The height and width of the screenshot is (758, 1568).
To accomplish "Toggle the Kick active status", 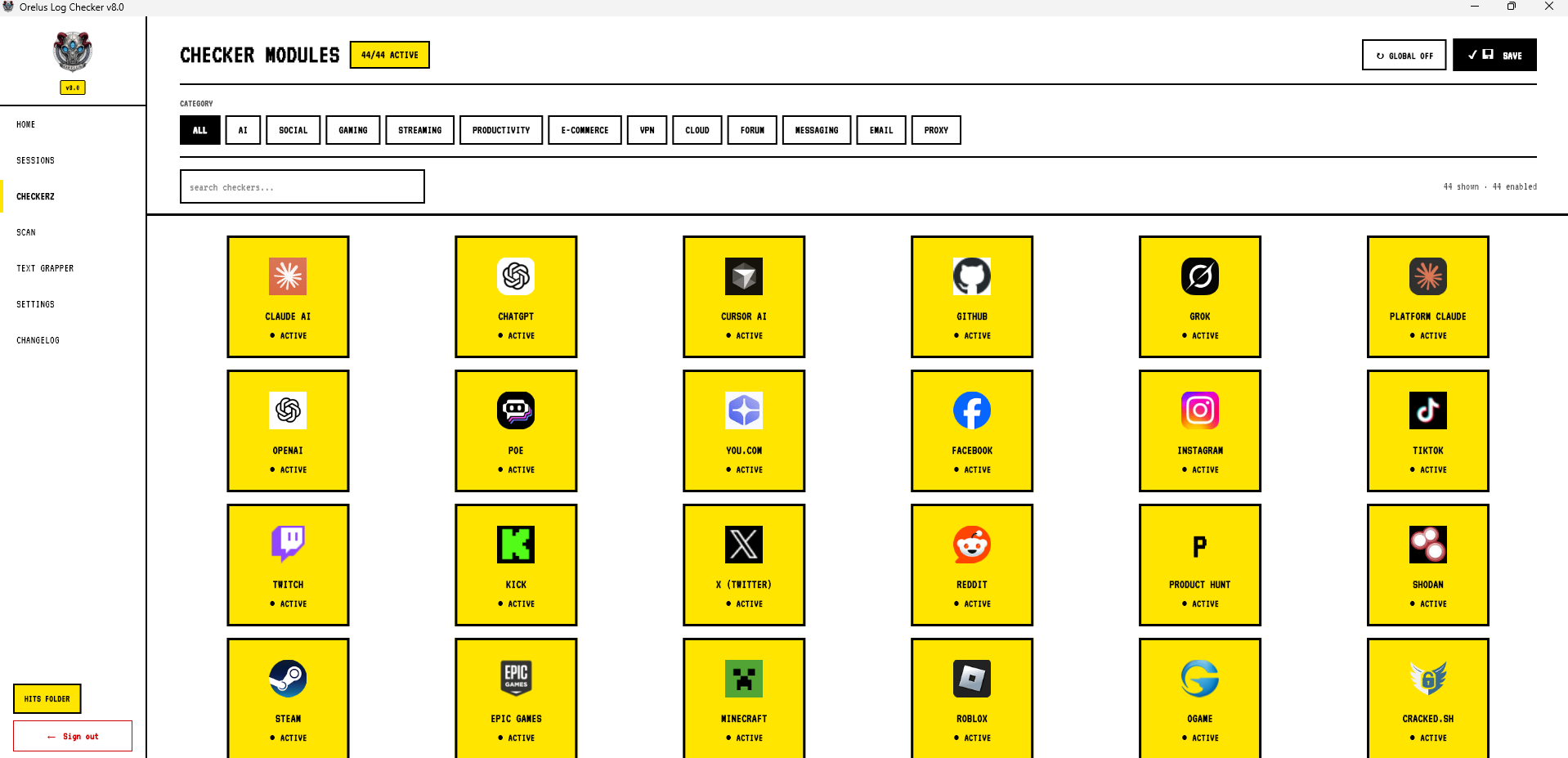I will point(516,604).
